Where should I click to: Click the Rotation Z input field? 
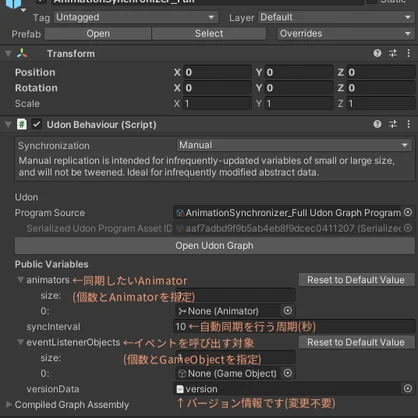tap(381, 88)
